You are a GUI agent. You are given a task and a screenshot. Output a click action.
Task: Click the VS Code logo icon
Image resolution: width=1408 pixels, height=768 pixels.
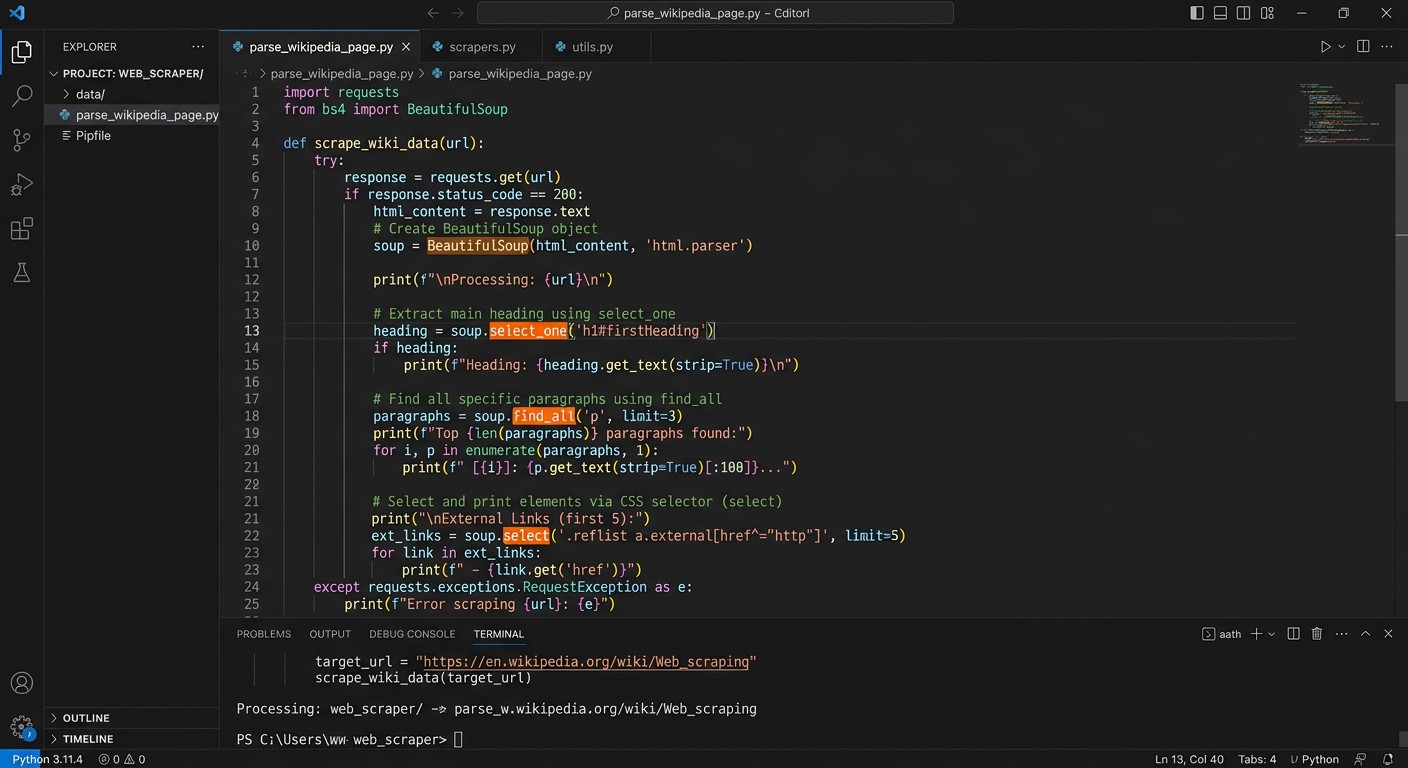tap(17, 13)
